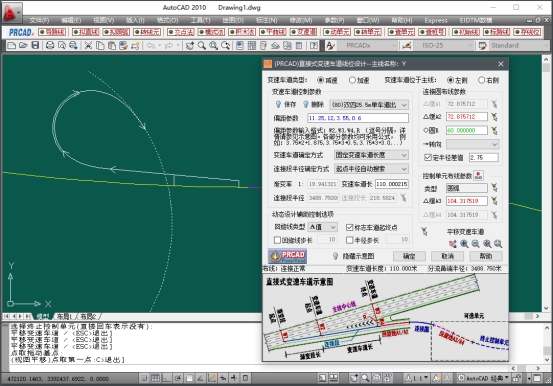Open the 变速车道确定方式 dropdown

pos(371,155)
